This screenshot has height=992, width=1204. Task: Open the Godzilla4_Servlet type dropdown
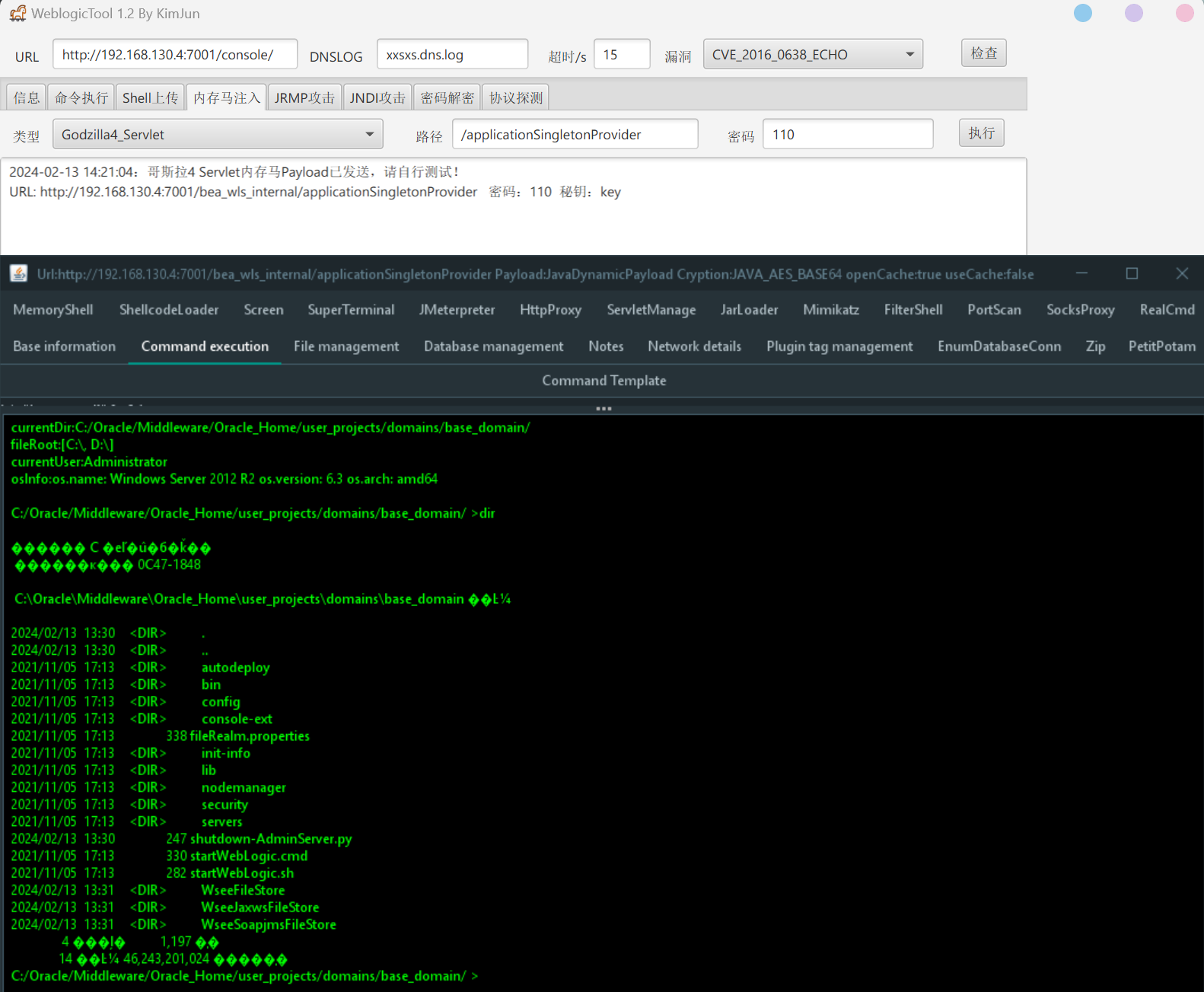click(218, 134)
